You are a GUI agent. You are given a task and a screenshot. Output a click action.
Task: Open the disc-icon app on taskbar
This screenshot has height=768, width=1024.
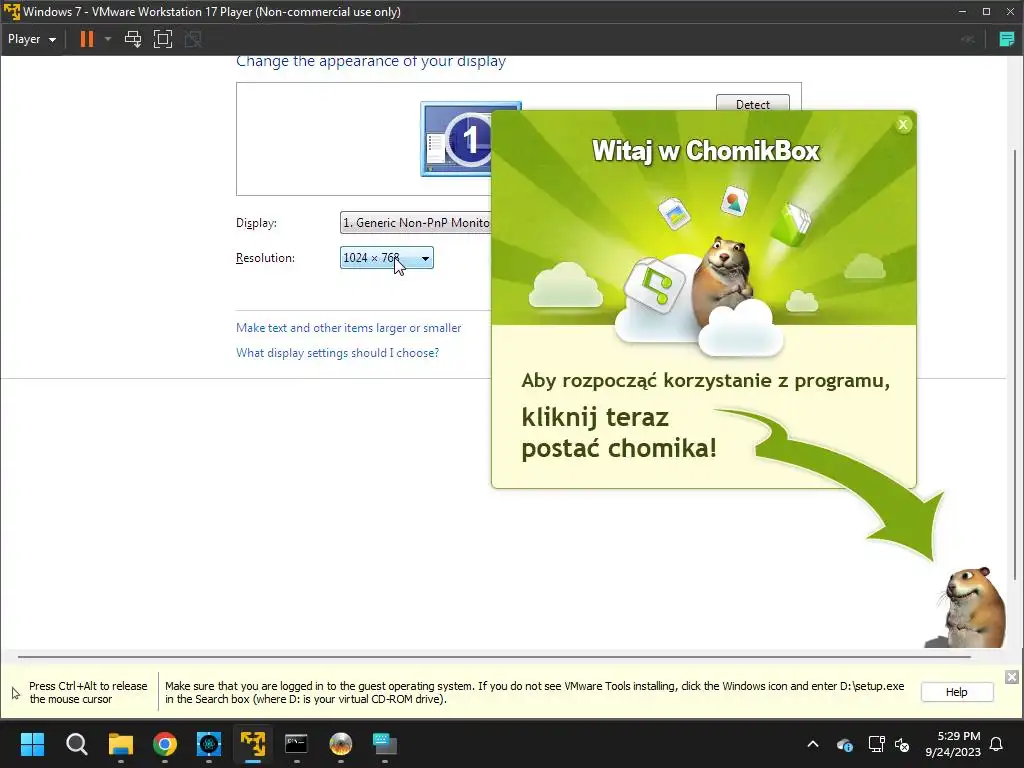coord(341,744)
